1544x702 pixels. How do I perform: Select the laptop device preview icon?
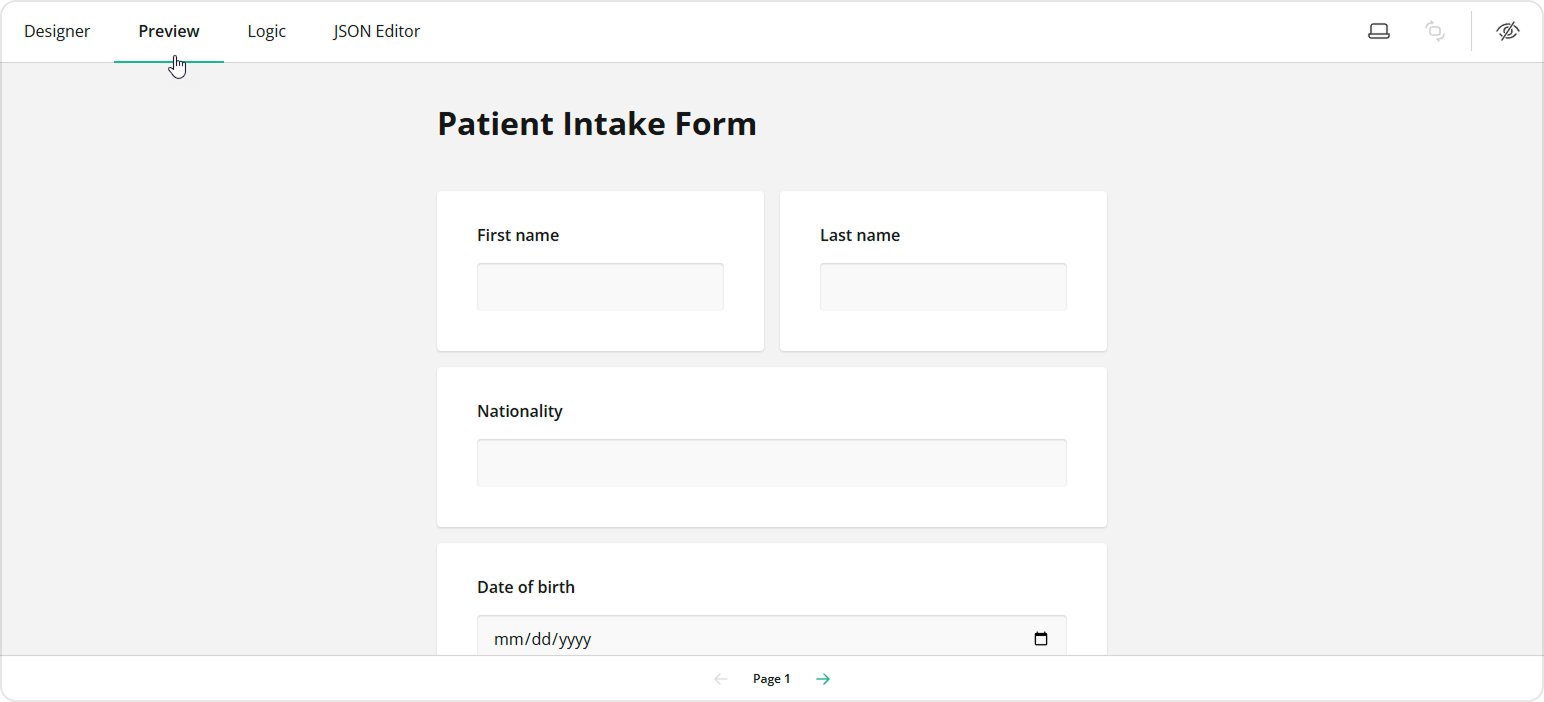1378,31
